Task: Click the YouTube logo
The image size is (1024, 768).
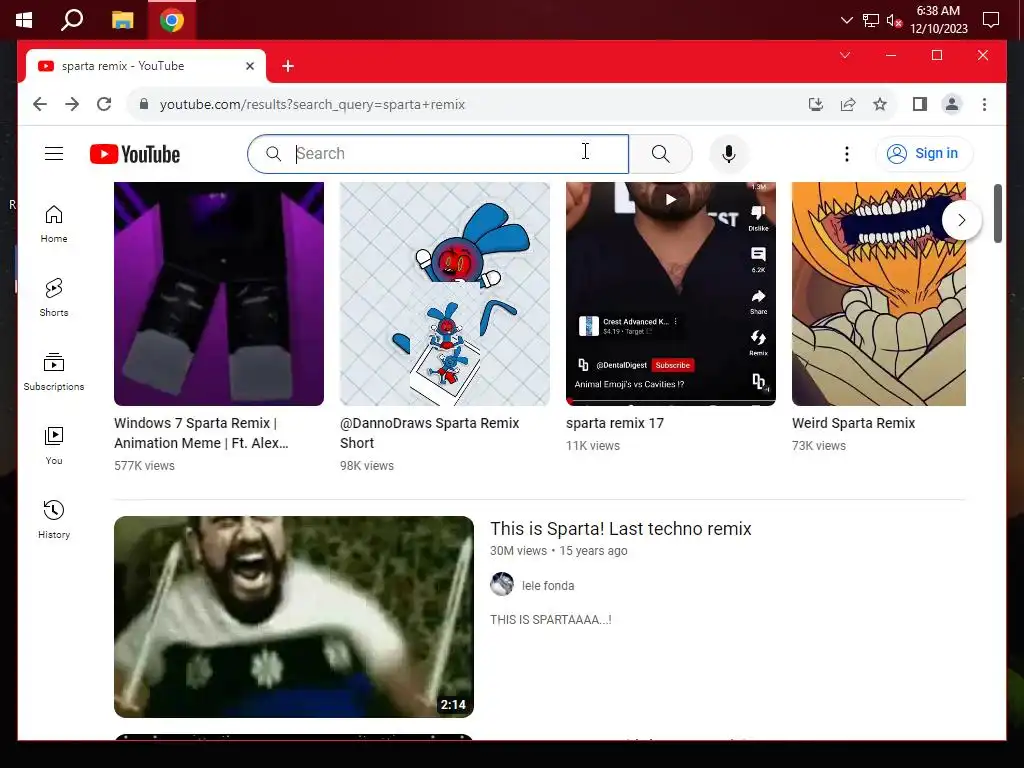Action: point(135,154)
